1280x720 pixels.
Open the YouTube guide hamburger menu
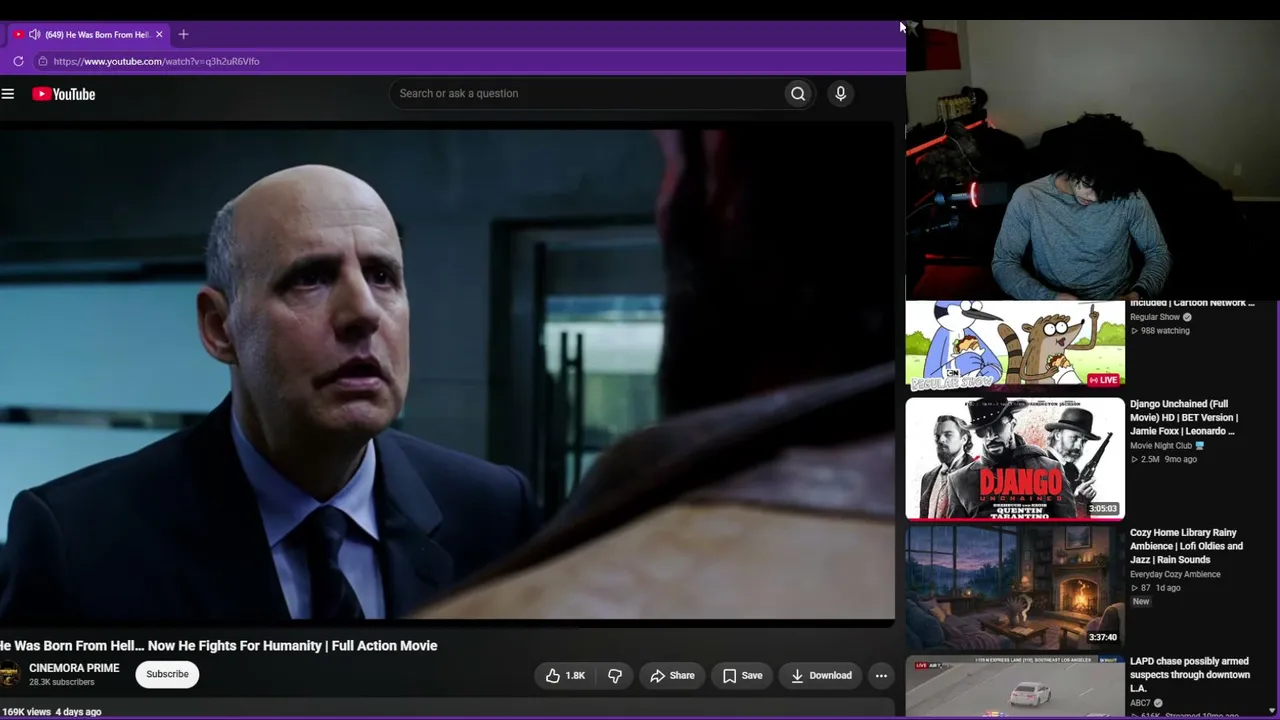(x=8, y=94)
